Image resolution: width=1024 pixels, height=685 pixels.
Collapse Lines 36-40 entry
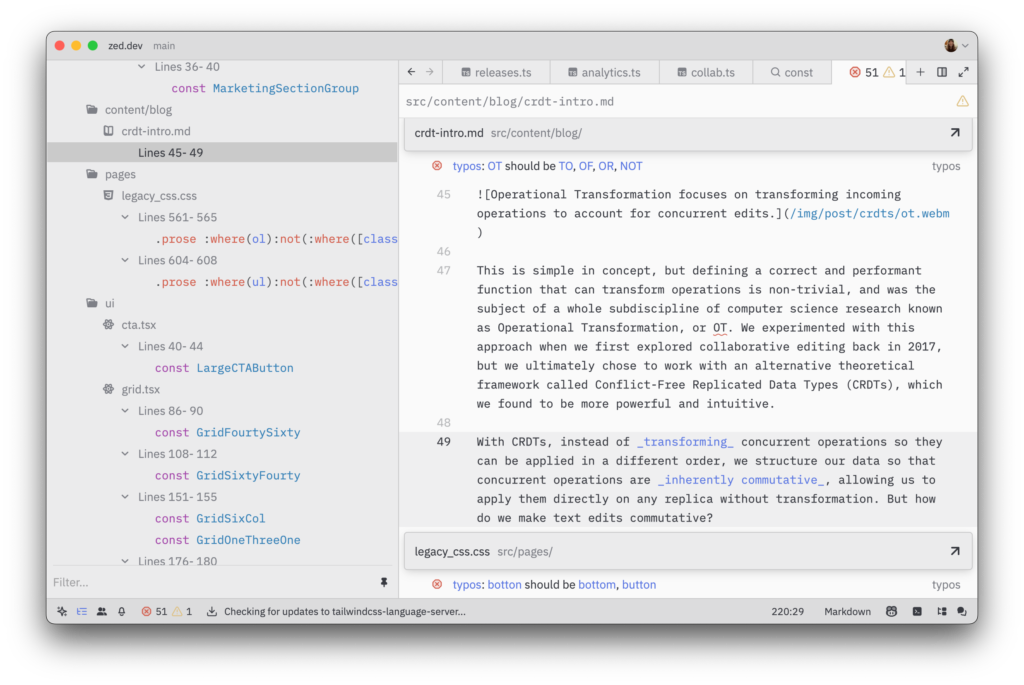142,67
